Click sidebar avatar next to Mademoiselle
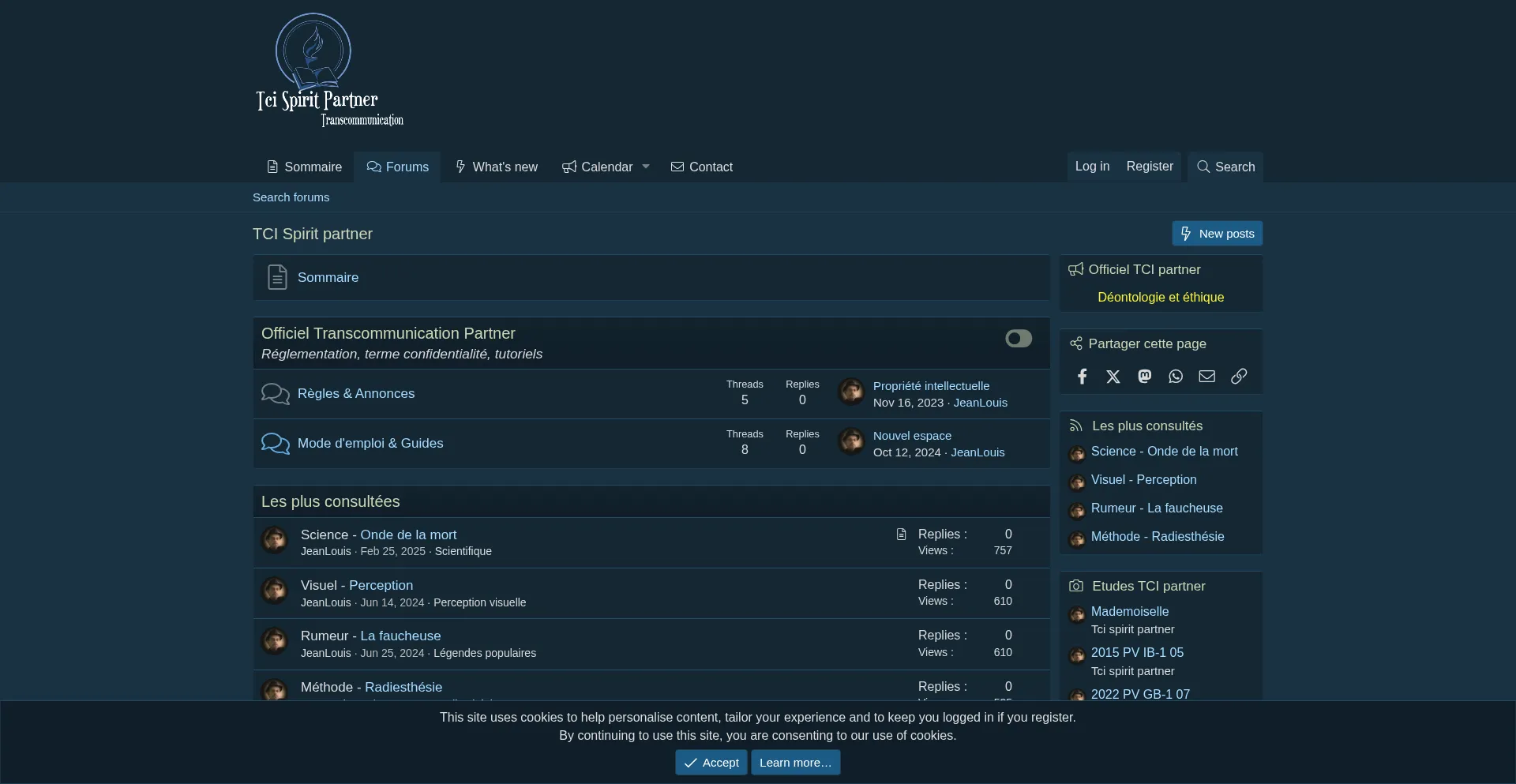Image resolution: width=1516 pixels, height=784 pixels. point(1077,615)
